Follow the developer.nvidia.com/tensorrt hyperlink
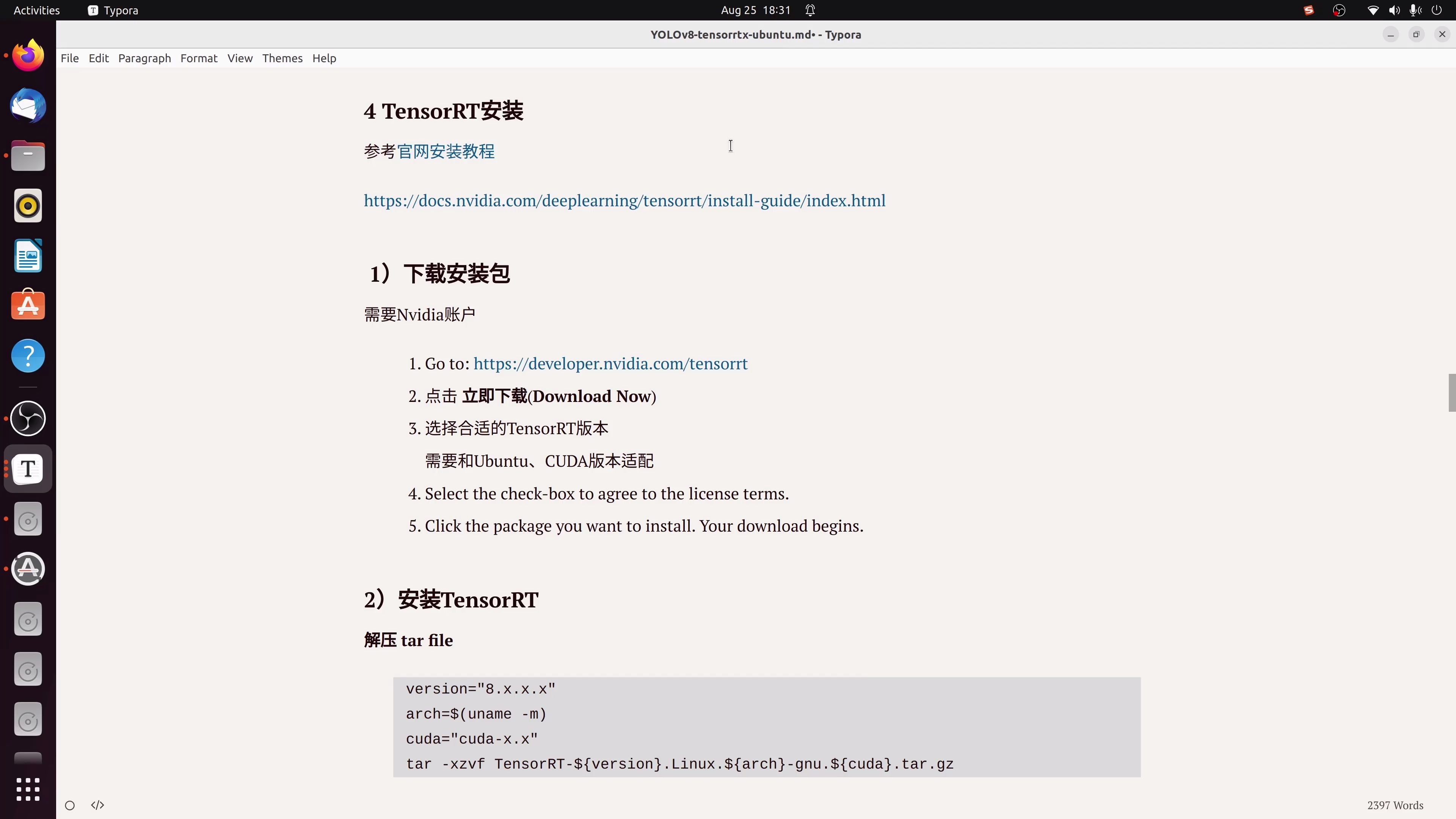The height and width of the screenshot is (819, 1456). tap(611, 364)
